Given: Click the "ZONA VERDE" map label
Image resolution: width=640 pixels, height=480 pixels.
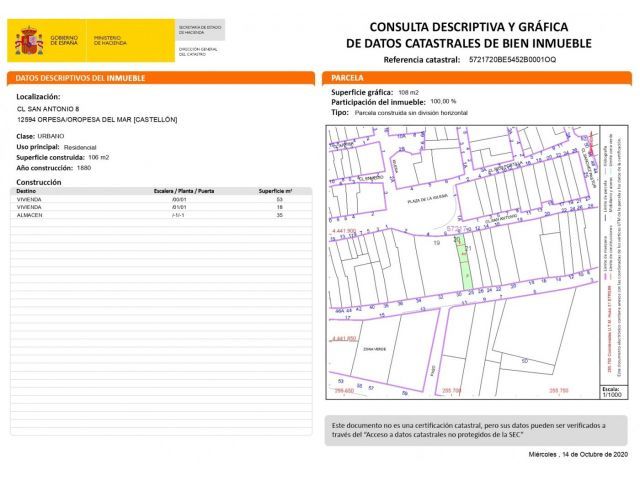Looking at the screenshot, I should [x=374, y=349].
